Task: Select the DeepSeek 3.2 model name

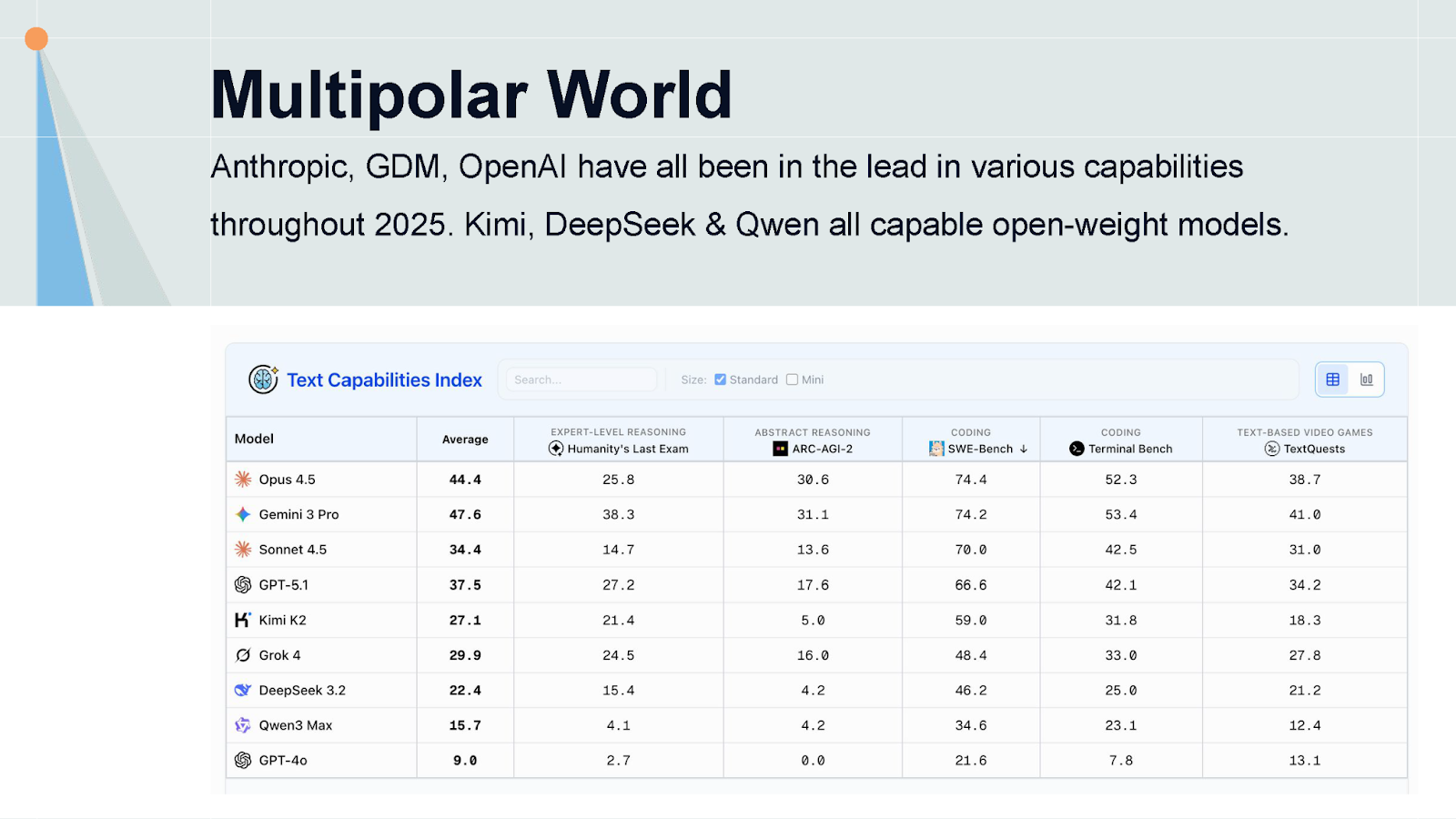Action: pos(302,690)
